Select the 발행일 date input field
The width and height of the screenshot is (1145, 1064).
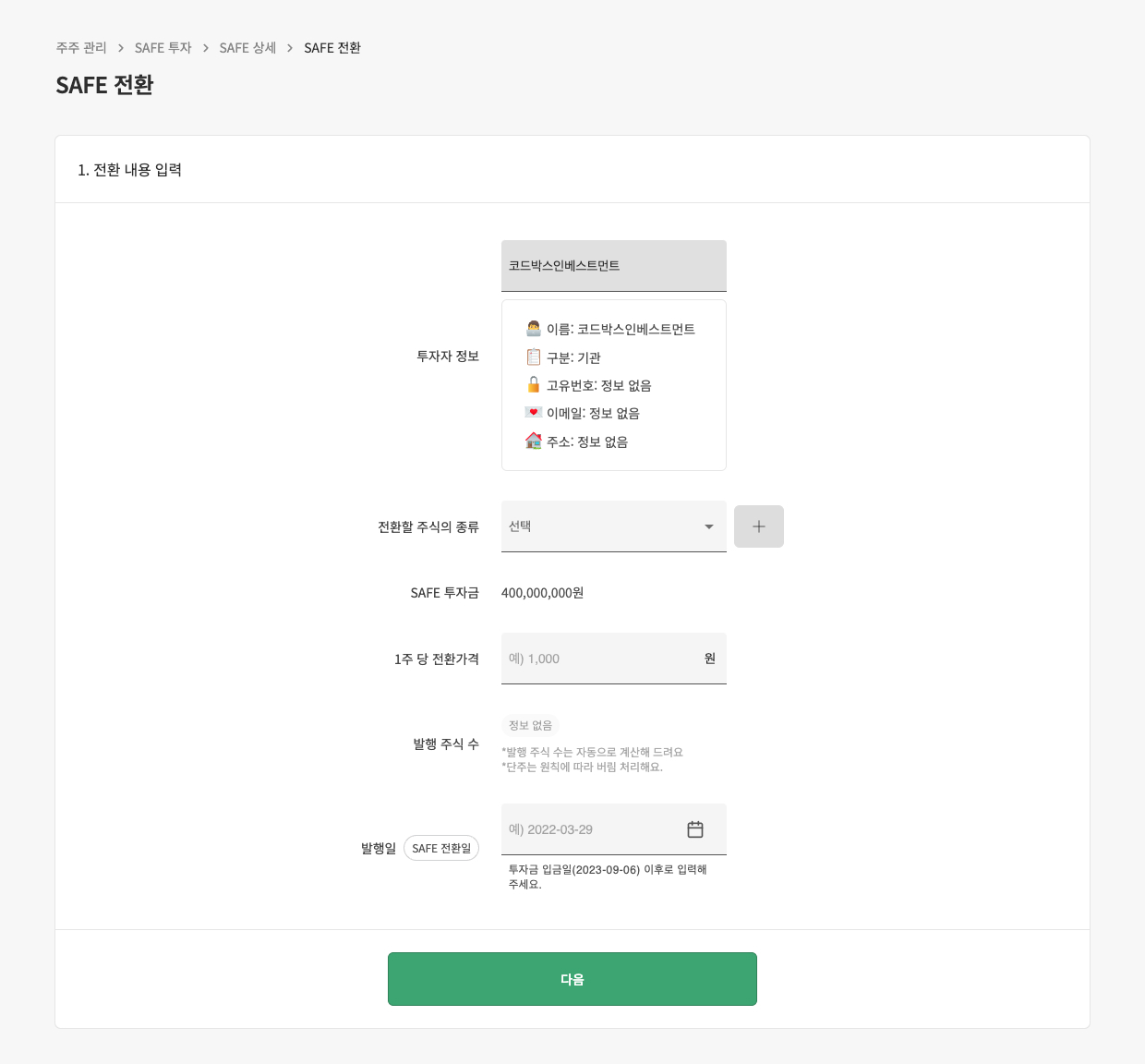591,828
